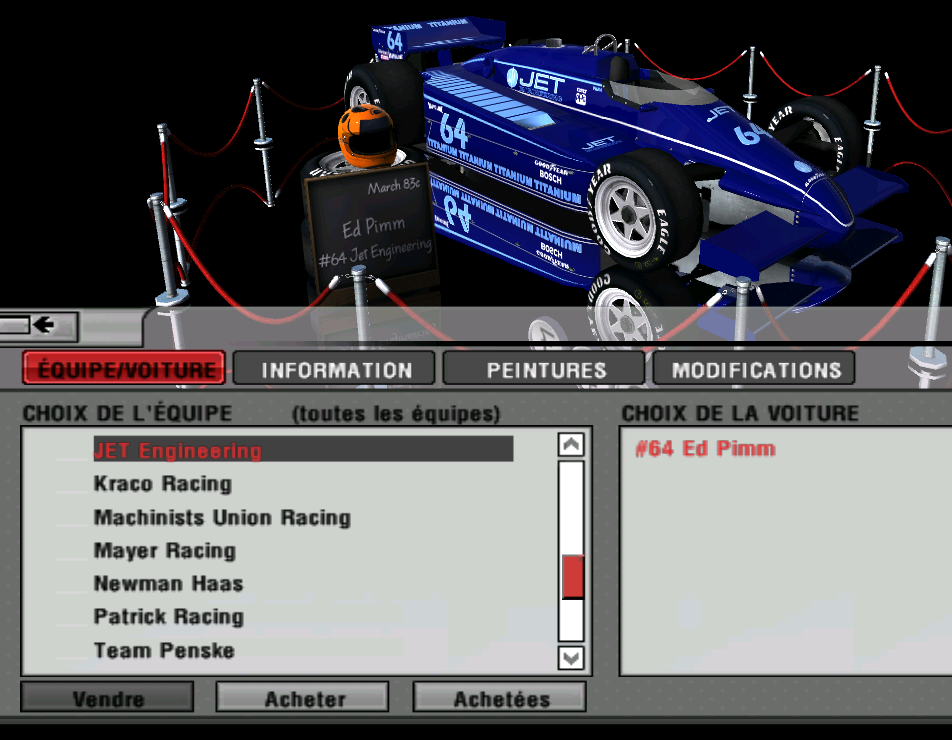The image size is (952, 740).
Task: Select Team Penske entry
Action: [164, 650]
